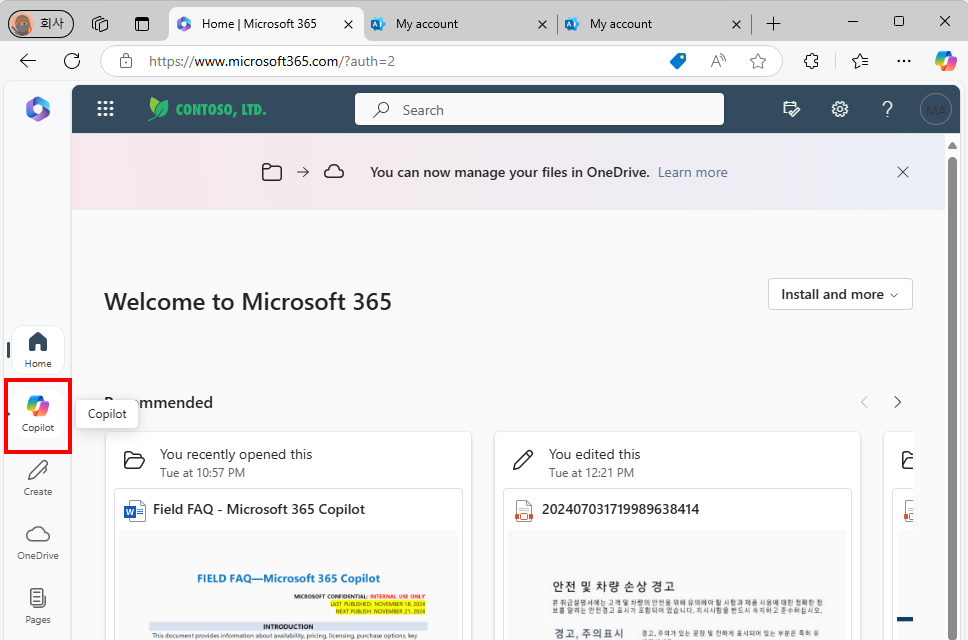
Task: Show previous Recommended items
Action: [x=864, y=402]
